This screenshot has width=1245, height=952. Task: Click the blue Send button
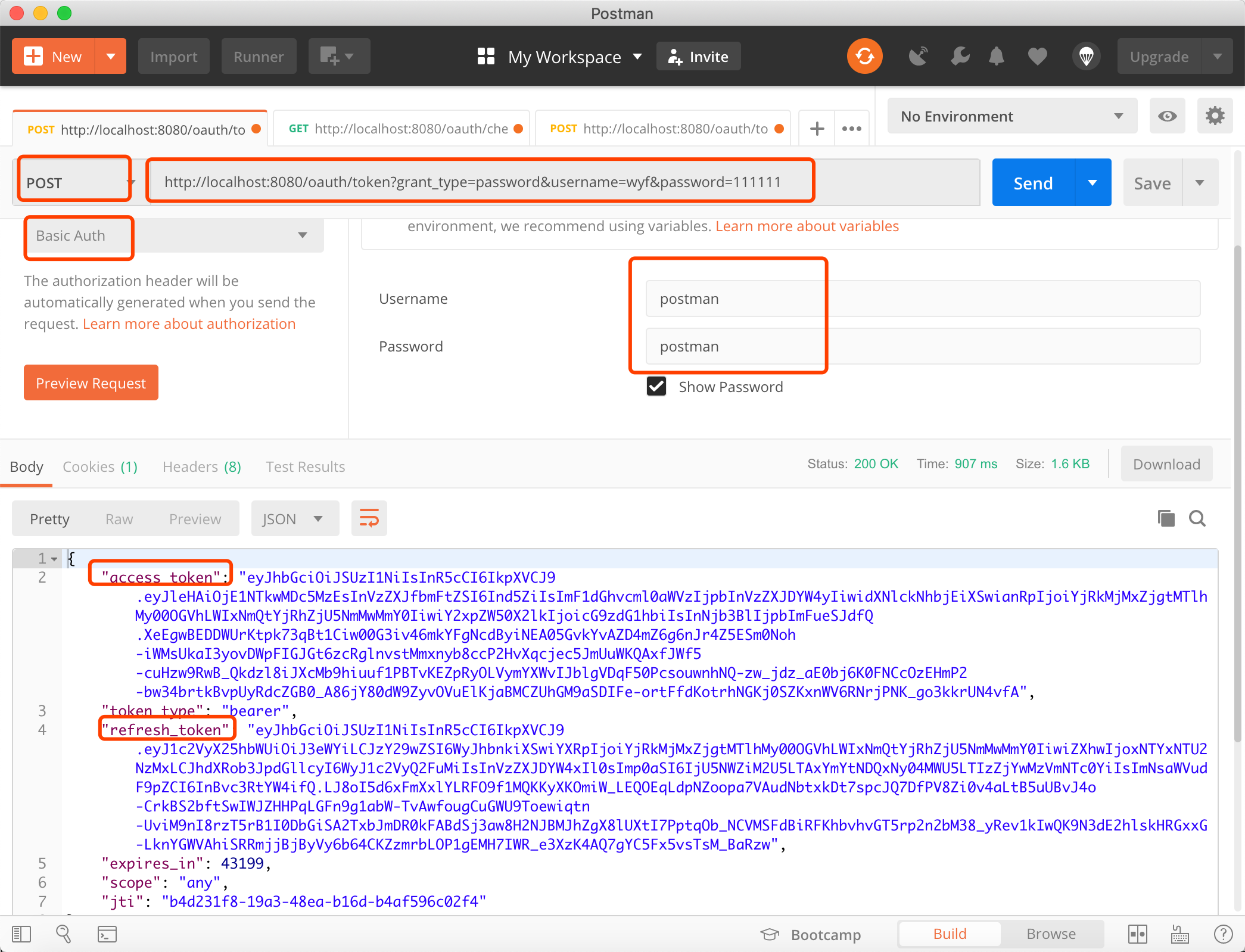pos(1033,183)
